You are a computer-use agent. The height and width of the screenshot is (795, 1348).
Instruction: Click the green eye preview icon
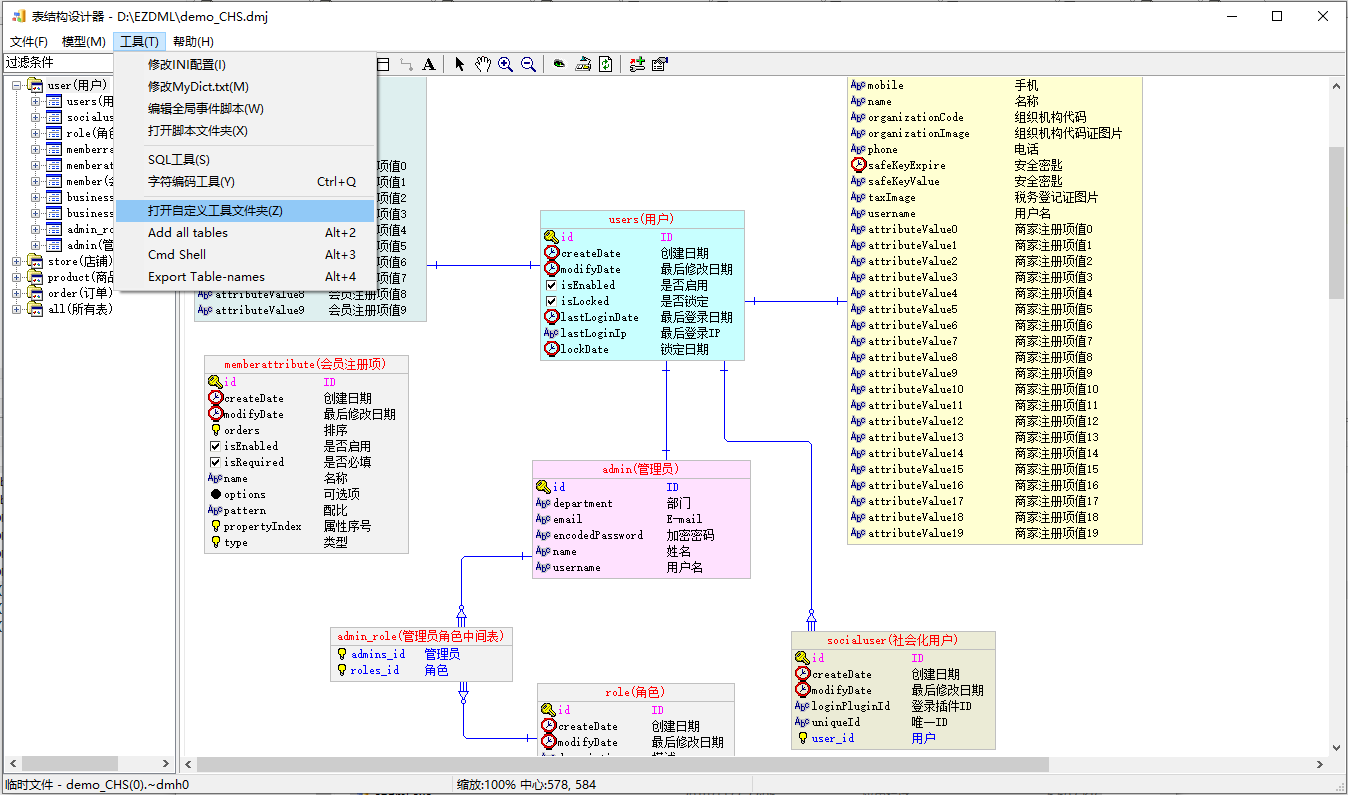(559, 64)
